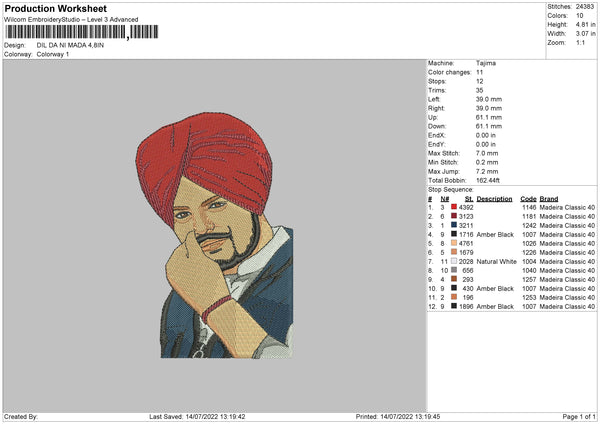Image resolution: width=600 pixels, height=424 pixels.
Task: Click the 'Colorway 1' value
Action: pos(53,54)
